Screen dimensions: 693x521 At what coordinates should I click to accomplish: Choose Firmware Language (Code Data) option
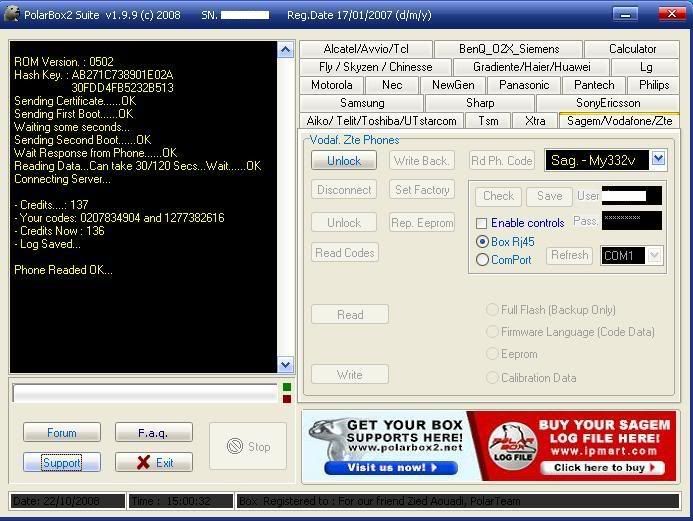tap(492, 332)
